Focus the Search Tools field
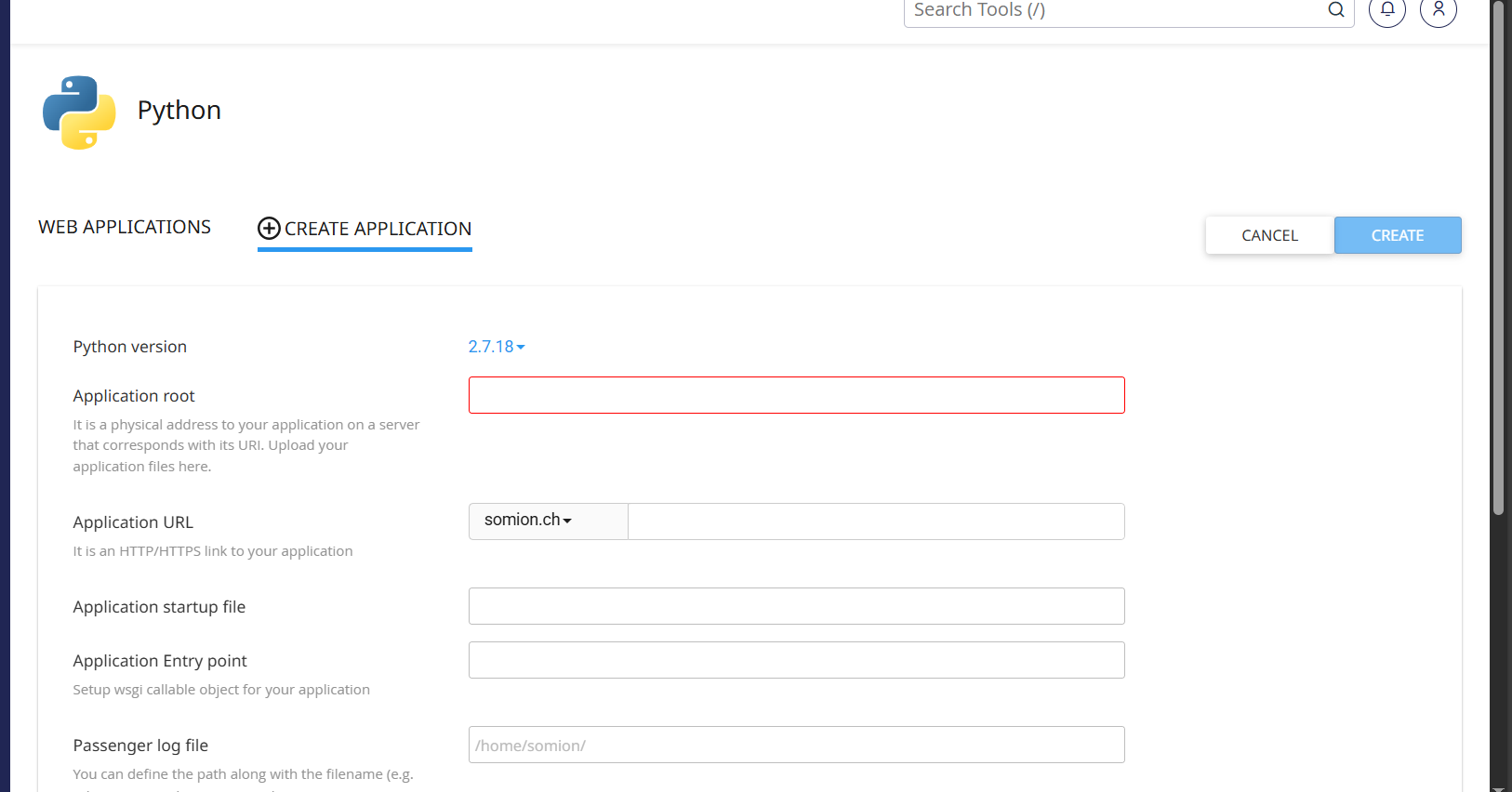The height and width of the screenshot is (792, 1512). [1111, 10]
